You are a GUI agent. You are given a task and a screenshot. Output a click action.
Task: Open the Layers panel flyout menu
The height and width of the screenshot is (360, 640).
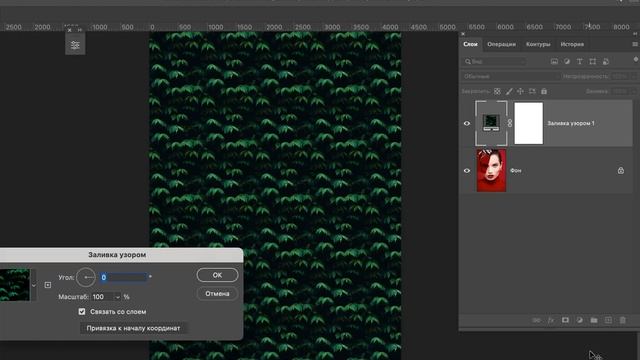pos(635,44)
